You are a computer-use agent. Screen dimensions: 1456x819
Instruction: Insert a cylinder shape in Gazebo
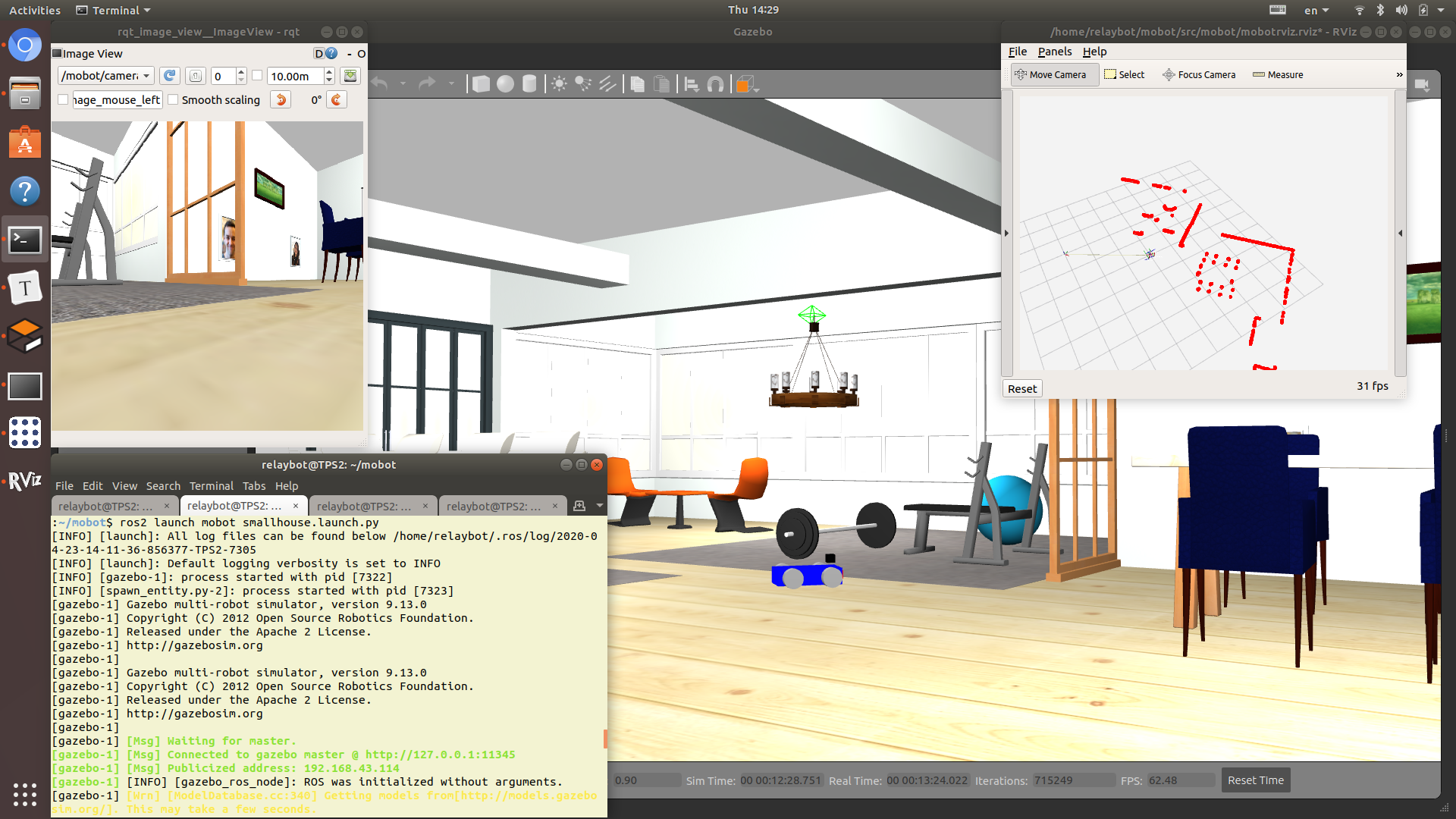pos(529,84)
